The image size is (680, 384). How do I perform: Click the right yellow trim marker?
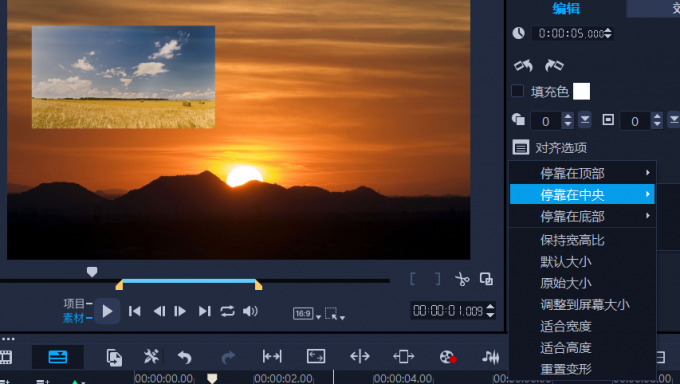(x=258, y=285)
